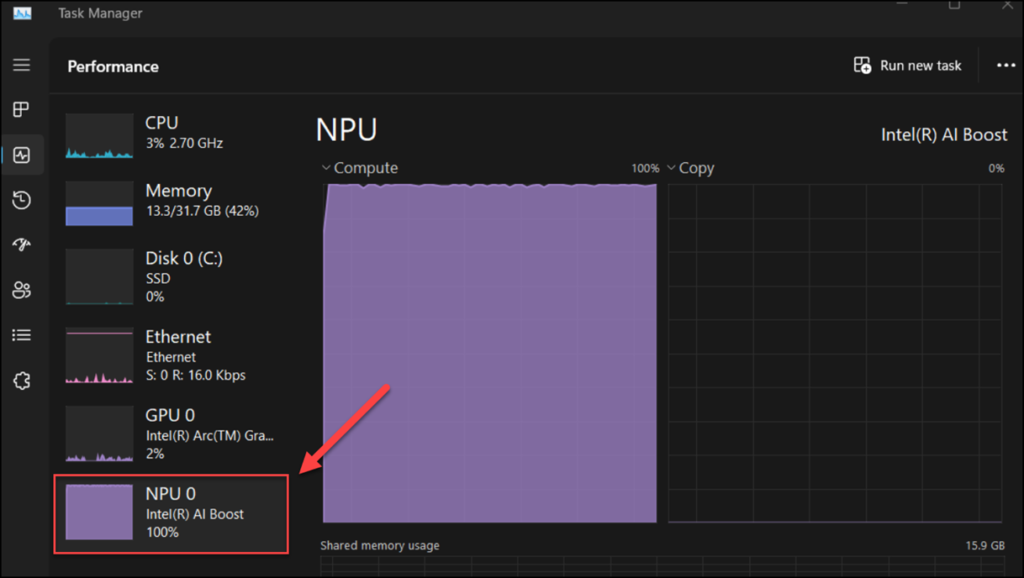Open the Services puzzle-piece icon

pyautogui.click(x=21, y=380)
